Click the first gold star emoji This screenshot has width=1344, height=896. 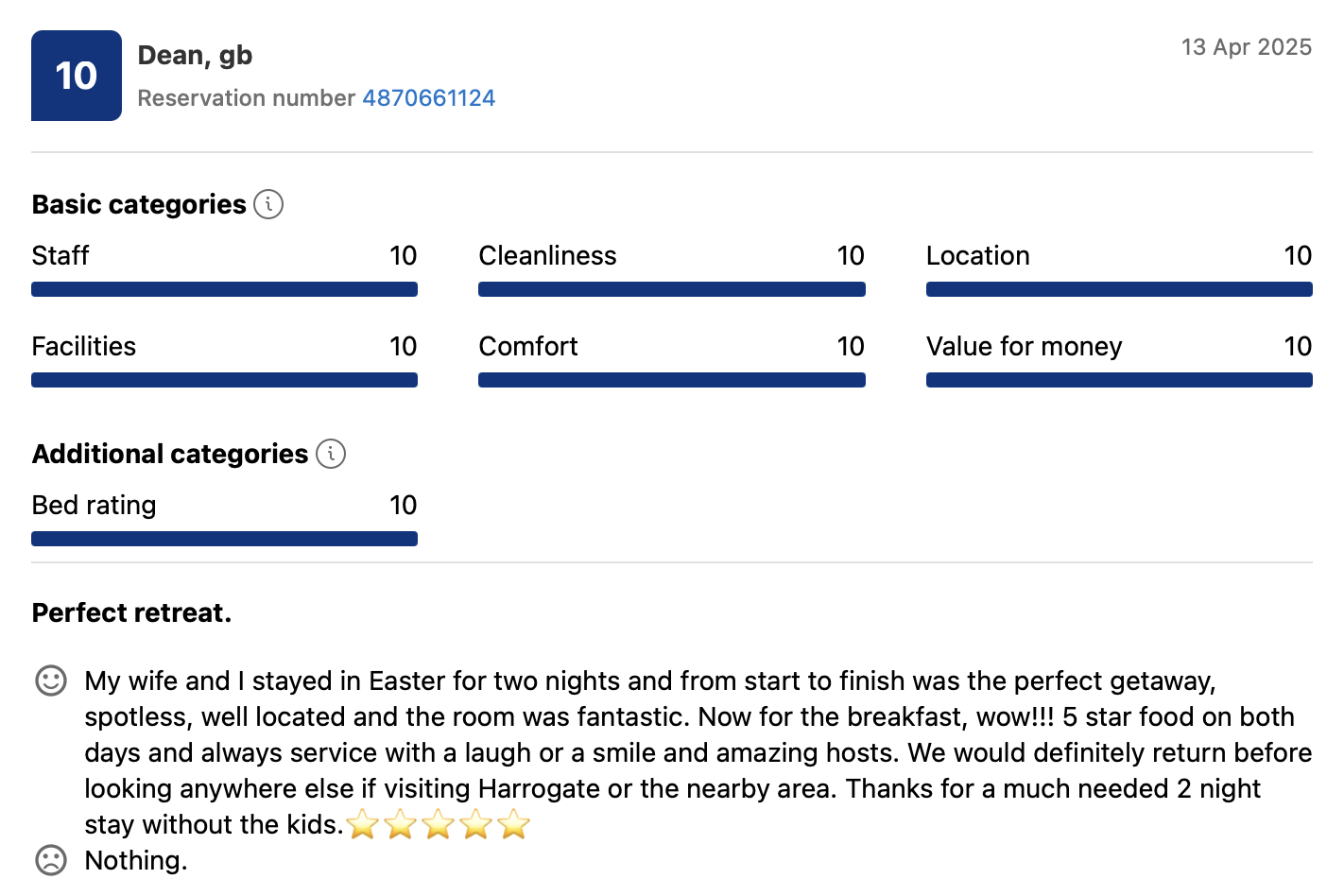pos(363,824)
